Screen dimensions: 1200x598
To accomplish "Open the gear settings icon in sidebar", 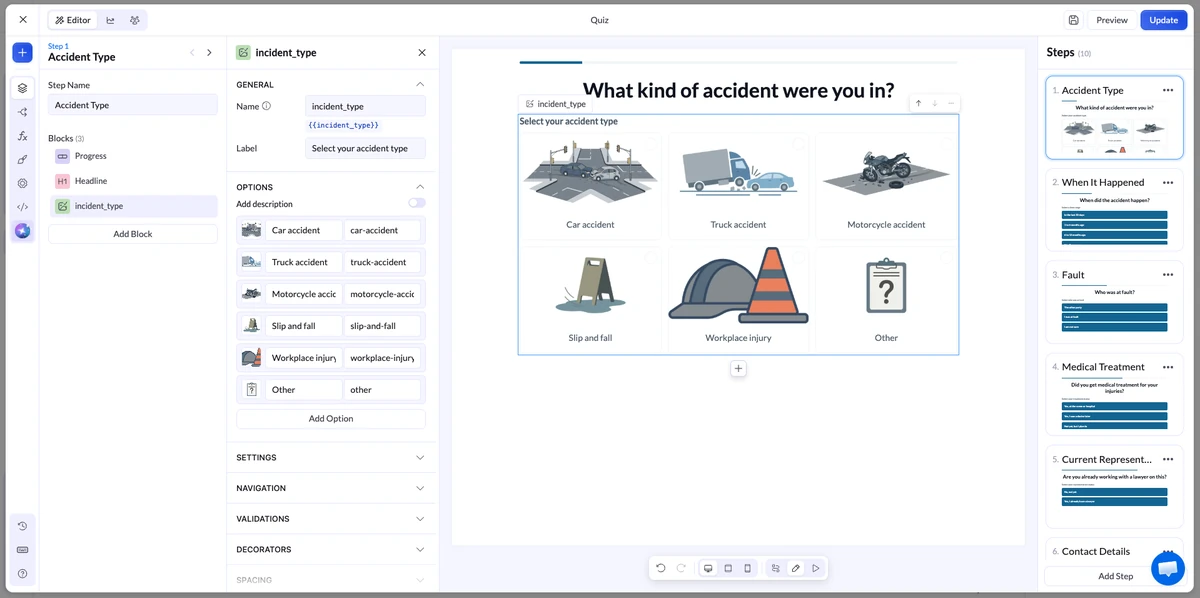I will point(22,183).
